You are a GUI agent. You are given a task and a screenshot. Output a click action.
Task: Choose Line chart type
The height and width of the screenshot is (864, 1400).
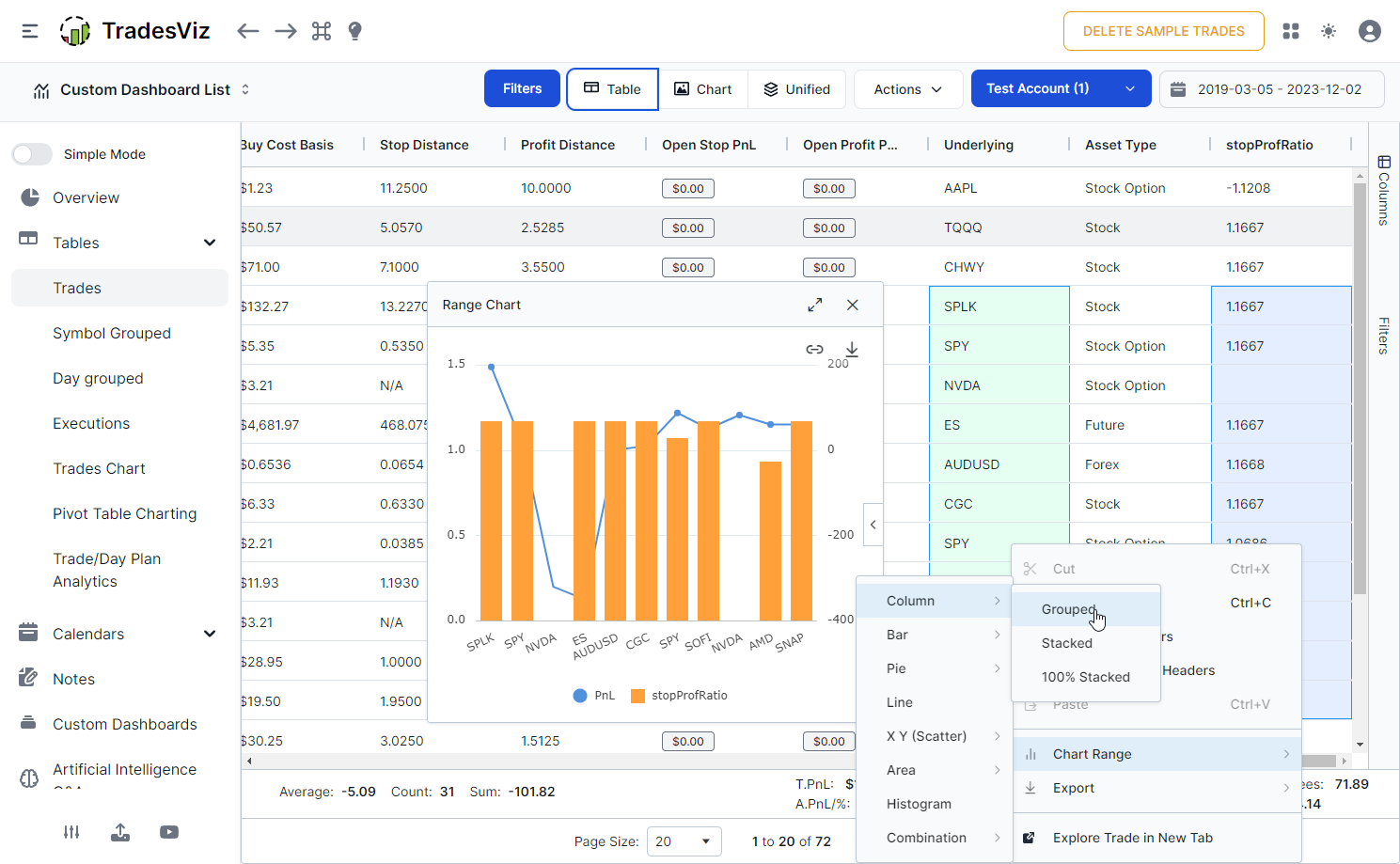click(x=935, y=702)
